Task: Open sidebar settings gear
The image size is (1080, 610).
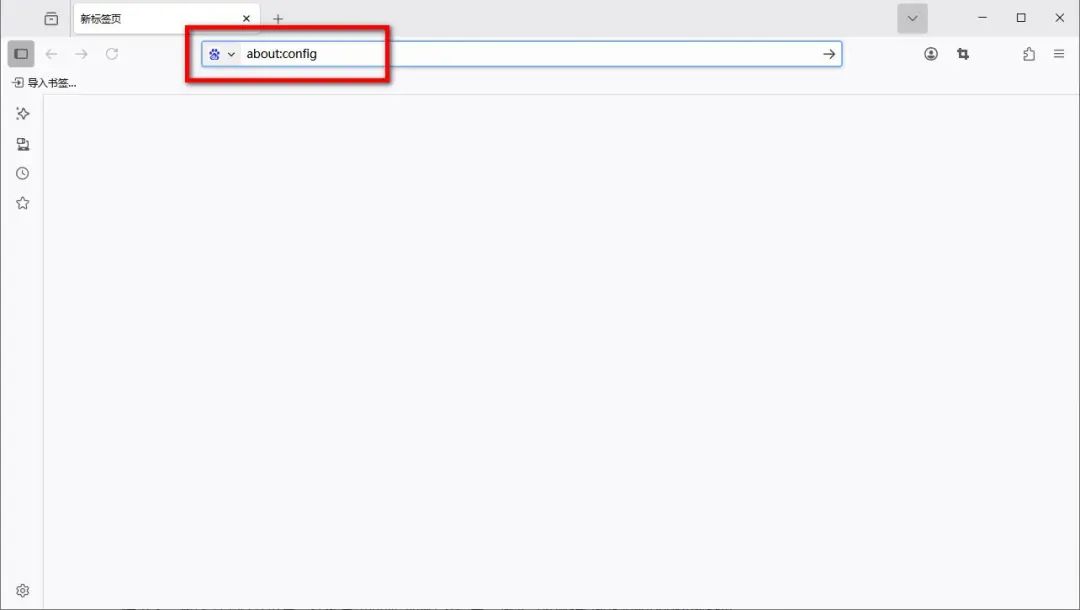Action: [x=23, y=591]
